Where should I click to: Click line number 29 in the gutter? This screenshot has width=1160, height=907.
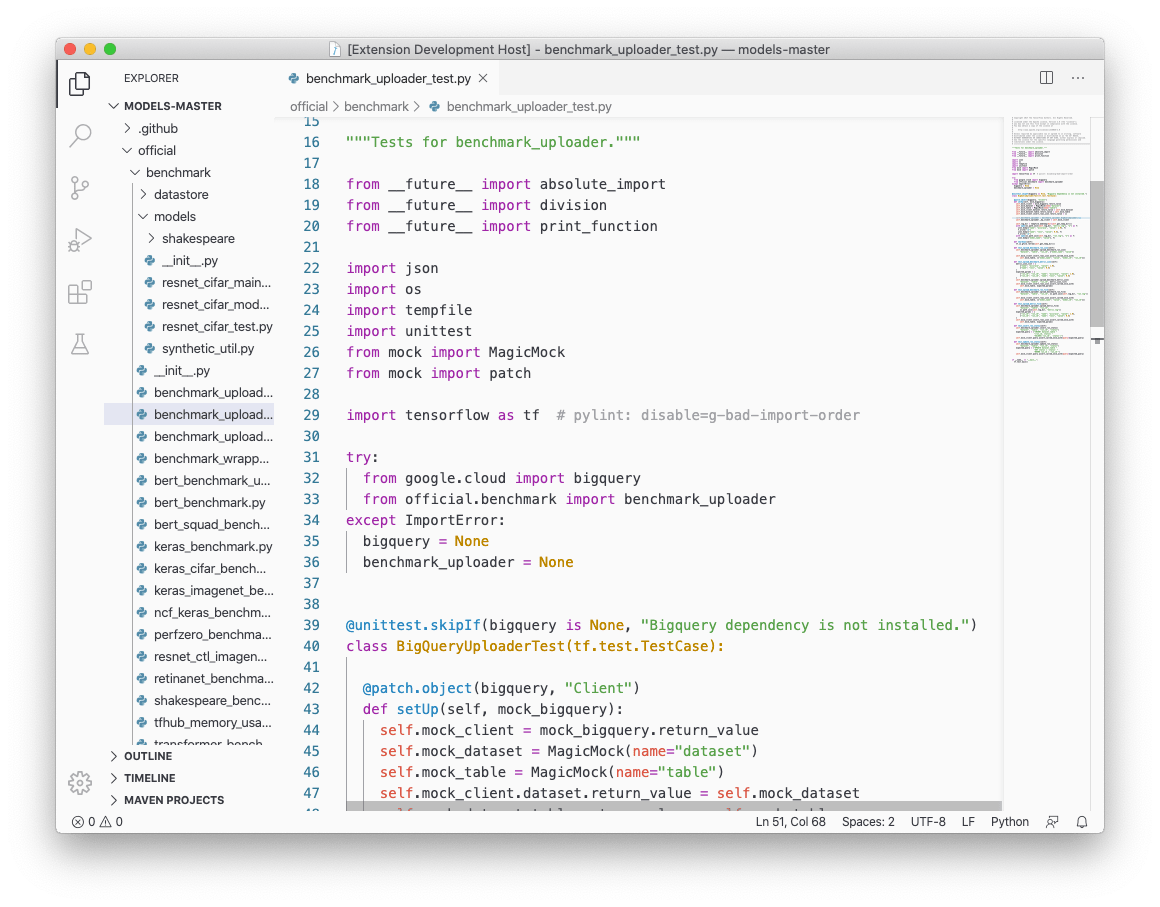point(311,415)
